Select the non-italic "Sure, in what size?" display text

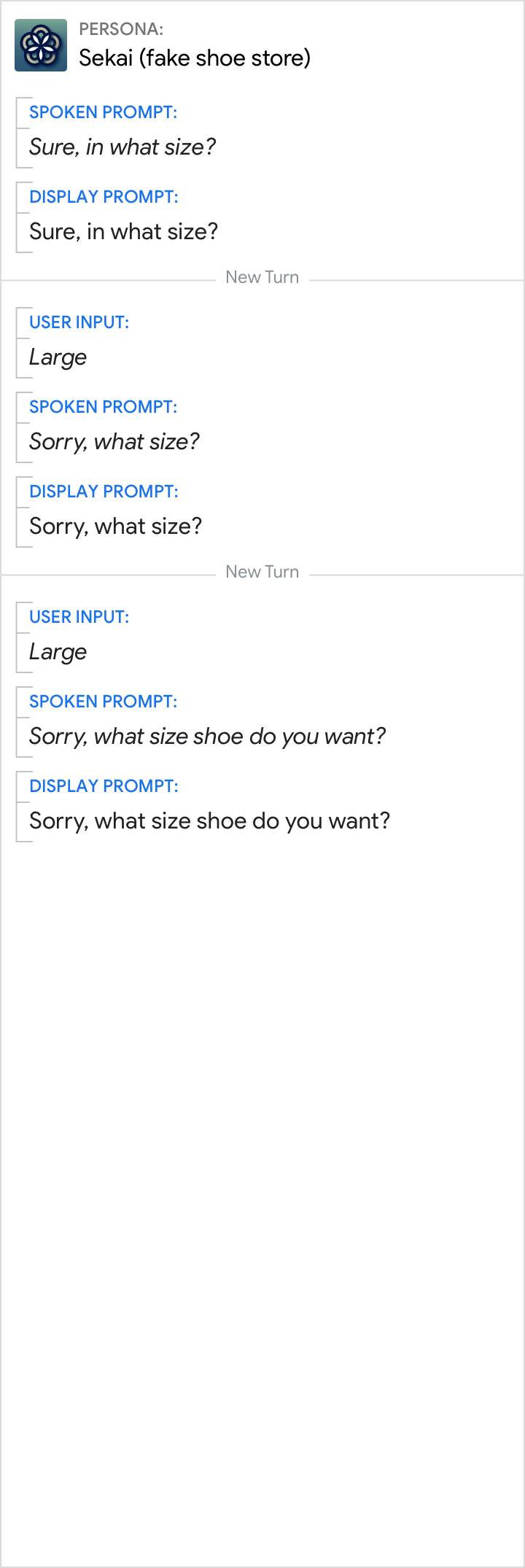tap(124, 232)
